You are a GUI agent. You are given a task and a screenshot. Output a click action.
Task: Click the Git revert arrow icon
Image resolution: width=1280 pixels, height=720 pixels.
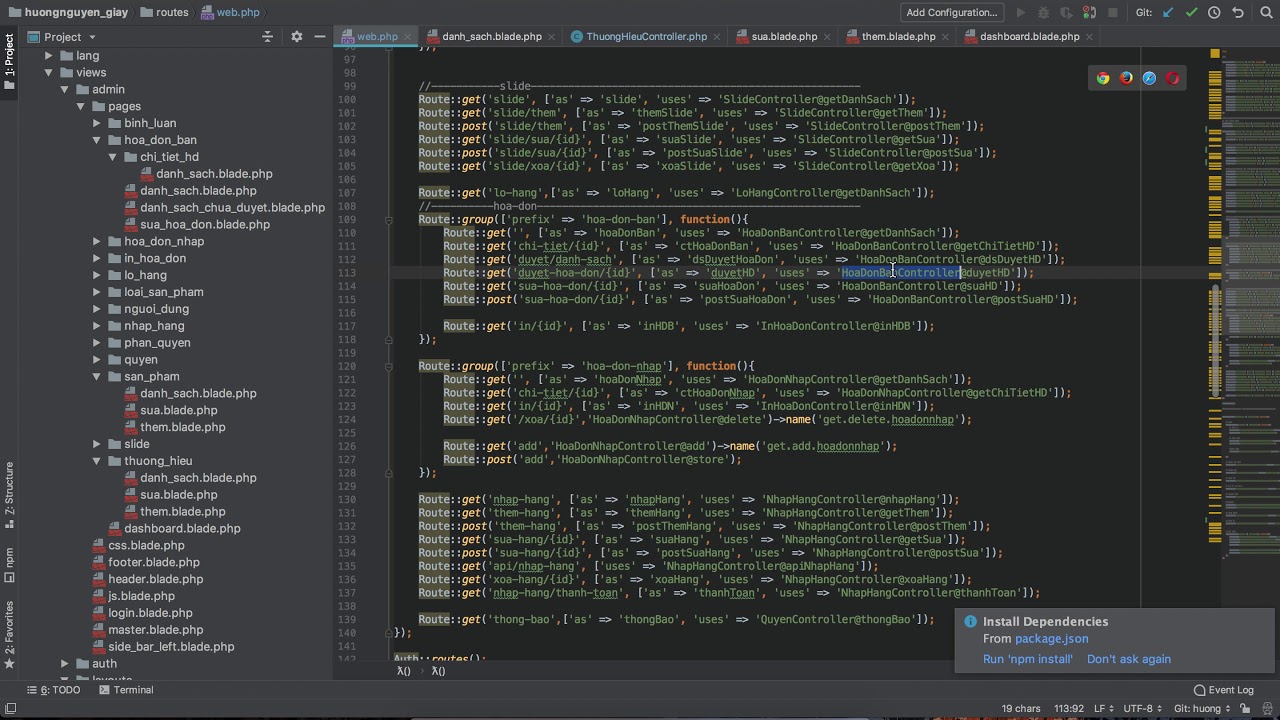(x=1238, y=13)
